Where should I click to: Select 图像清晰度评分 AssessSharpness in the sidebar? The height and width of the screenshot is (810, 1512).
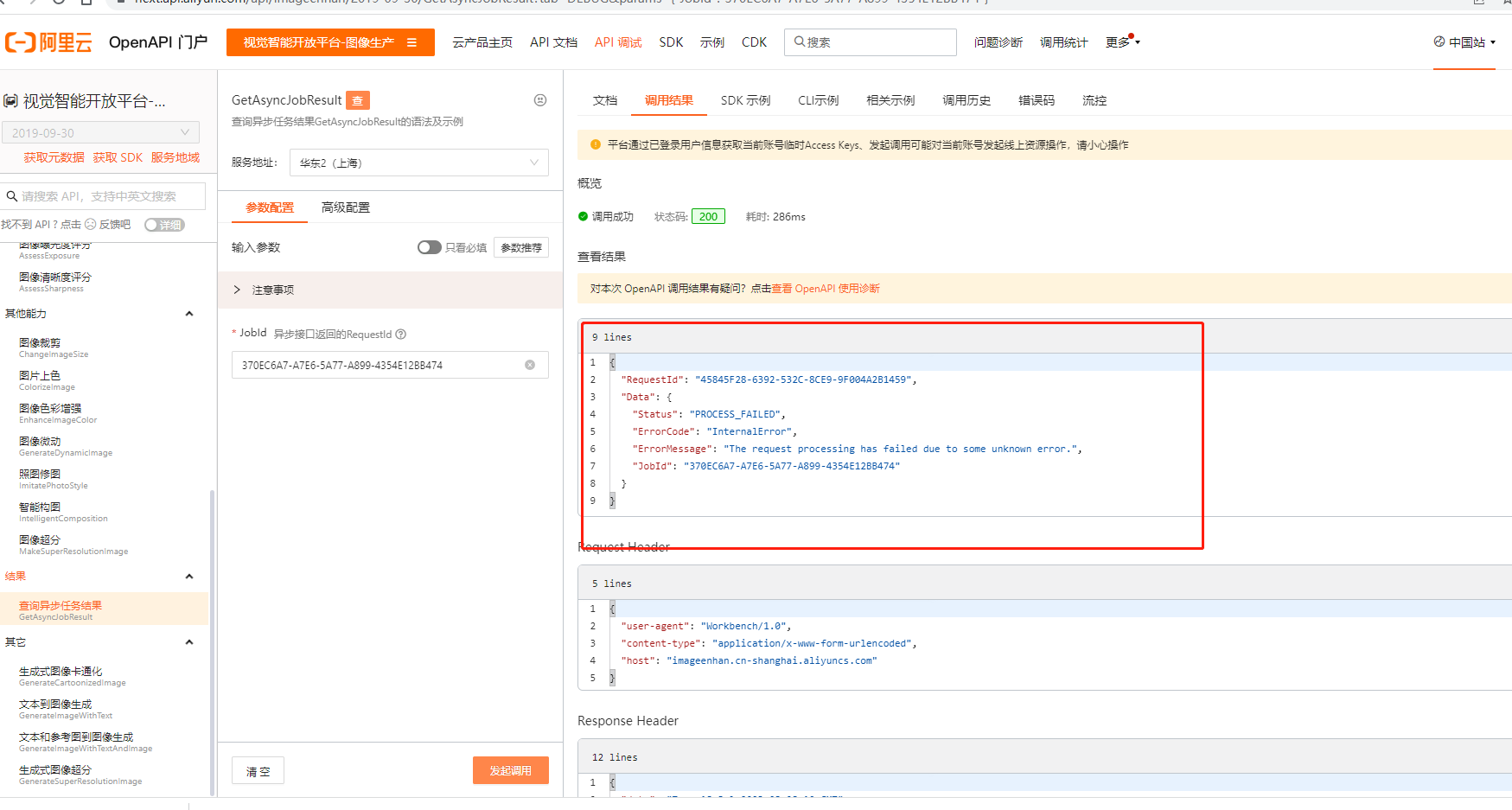click(55, 282)
